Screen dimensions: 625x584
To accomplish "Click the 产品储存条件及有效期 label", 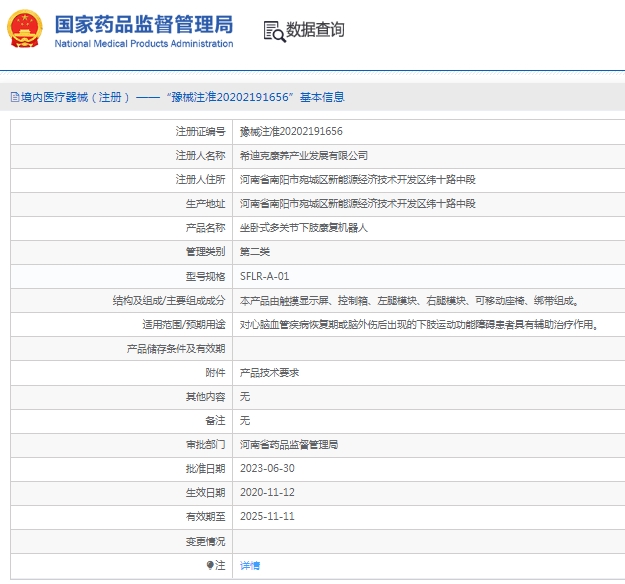I will pyautogui.click(x=176, y=349).
